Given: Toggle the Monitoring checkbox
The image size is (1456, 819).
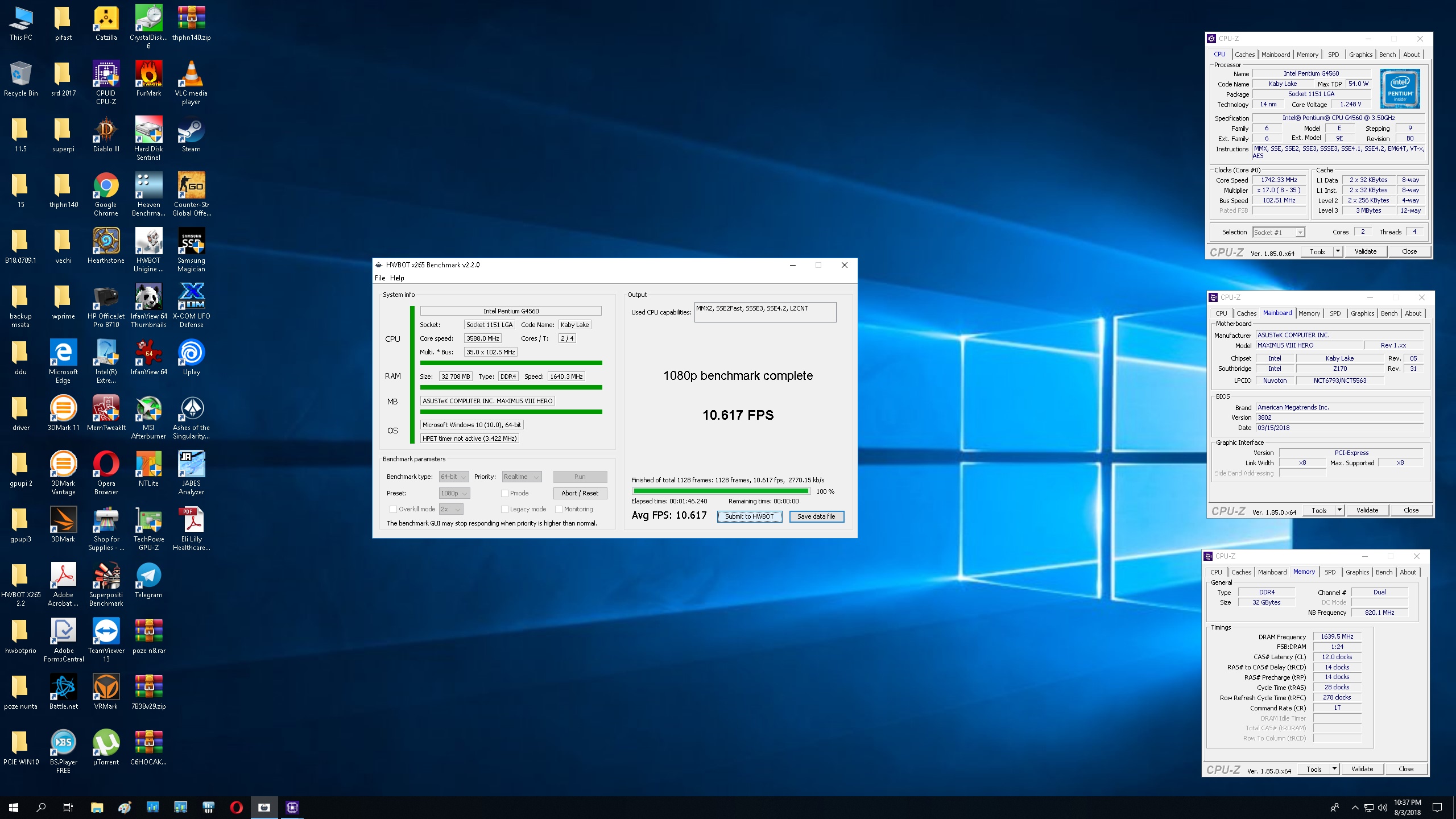Looking at the screenshot, I should (559, 509).
